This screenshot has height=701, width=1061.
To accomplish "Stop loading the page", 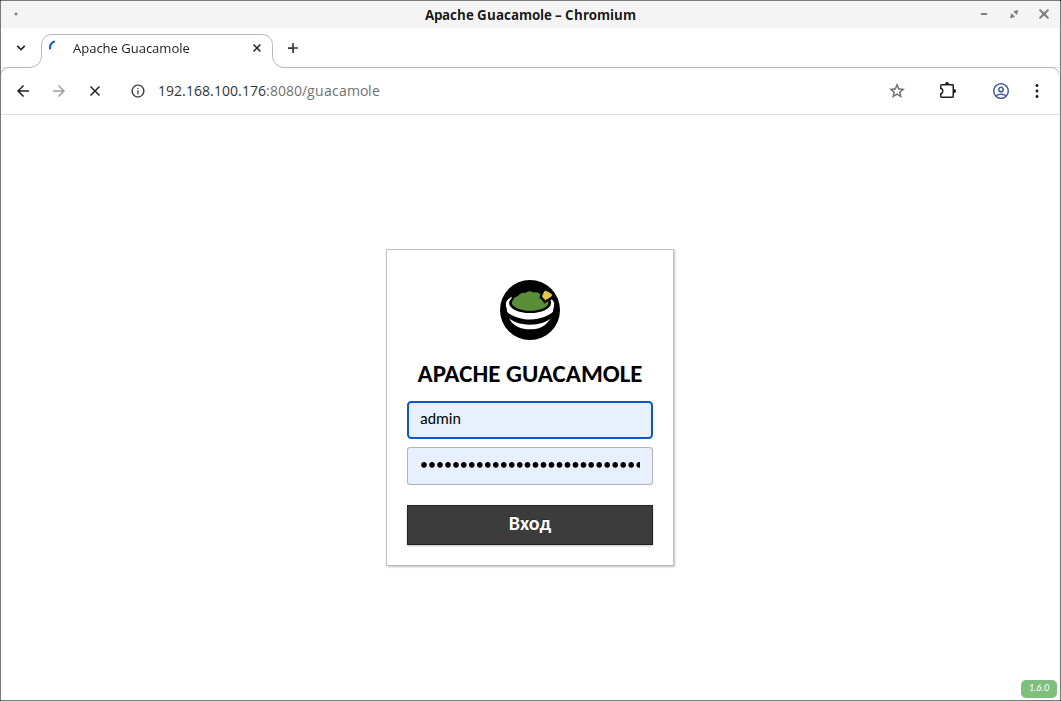I will coord(95,91).
